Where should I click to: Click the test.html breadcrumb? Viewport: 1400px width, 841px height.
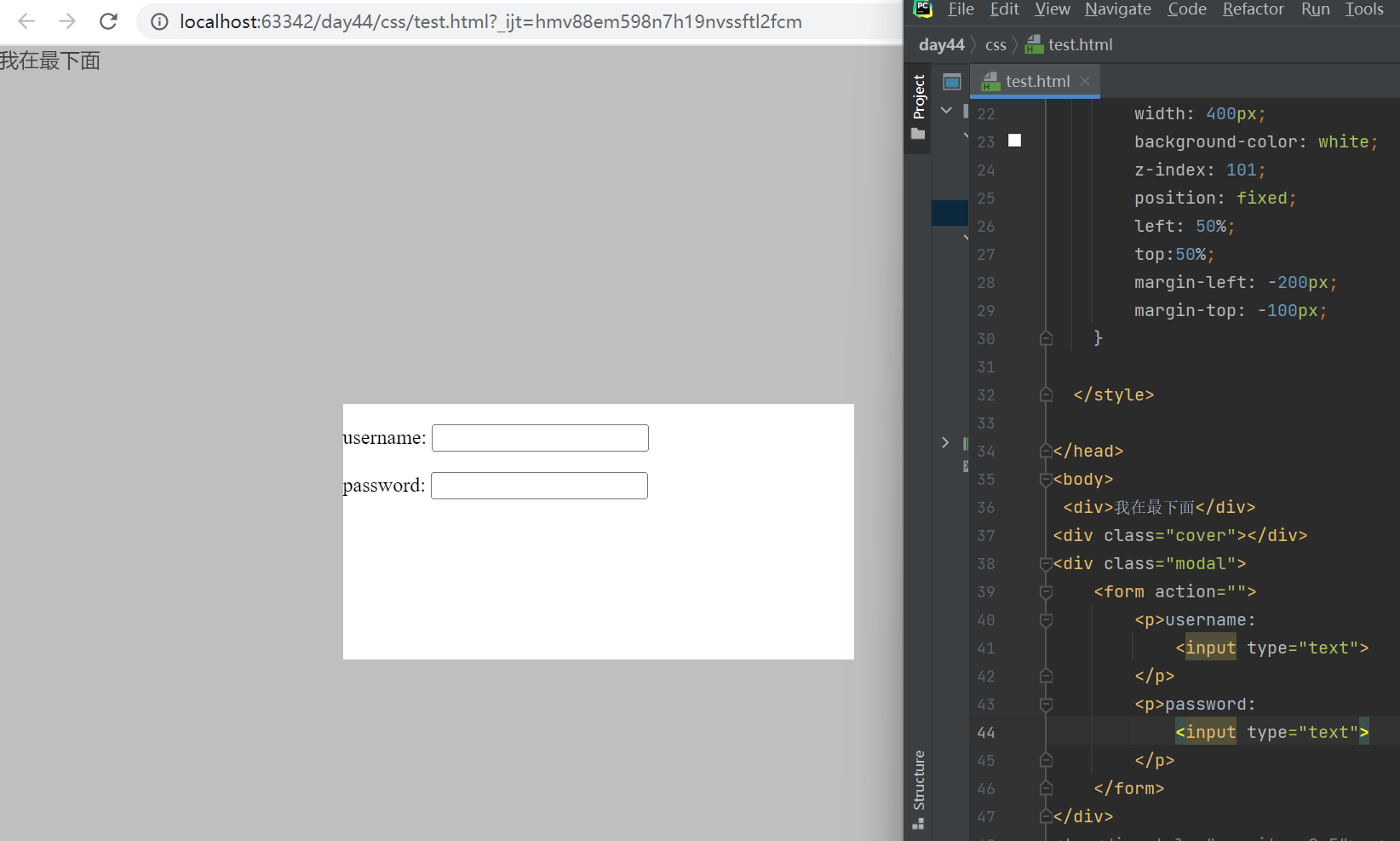pos(1070,44)
